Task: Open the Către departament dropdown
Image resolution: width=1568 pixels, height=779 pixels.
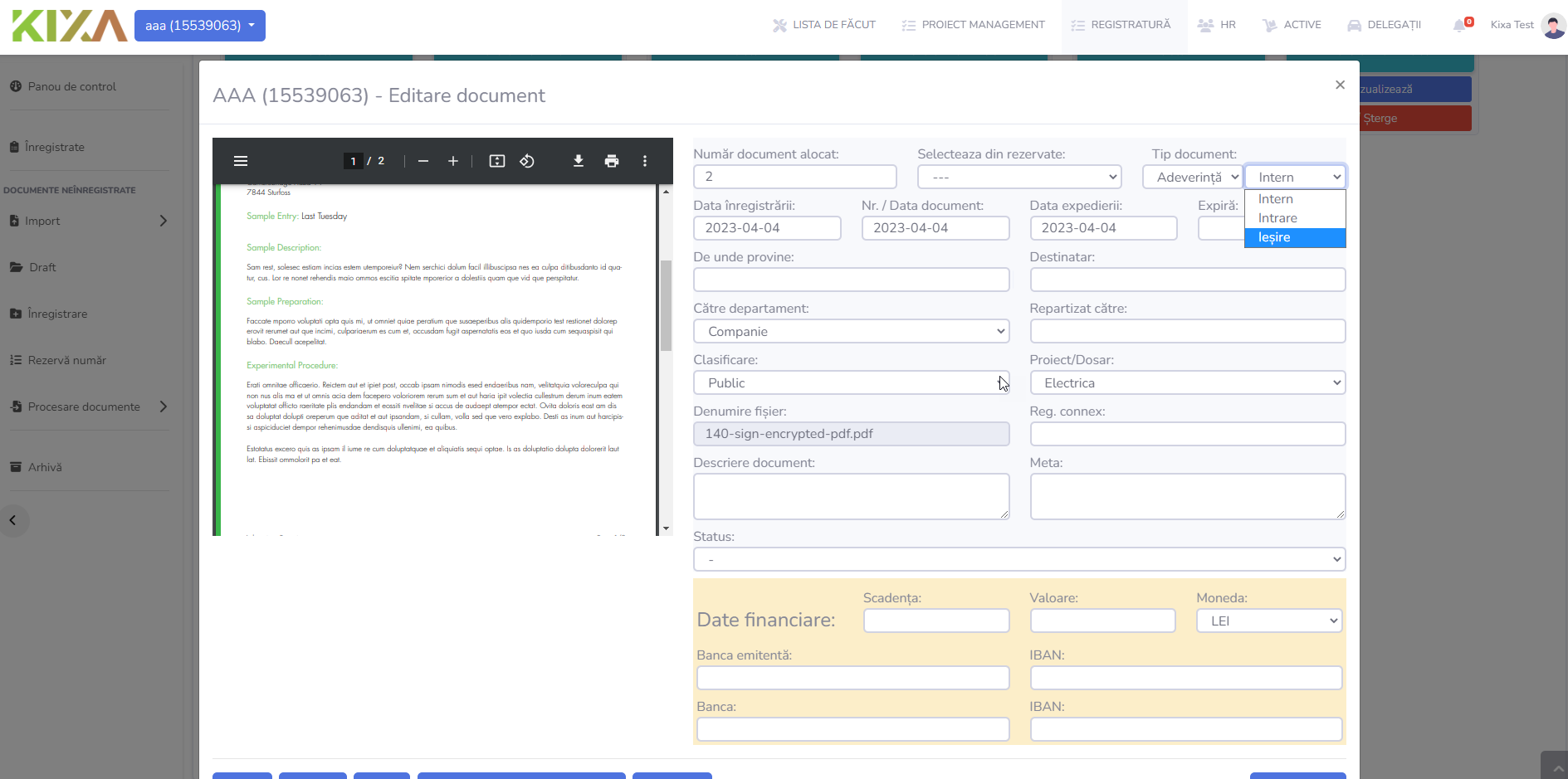Action: coord(851,332)
